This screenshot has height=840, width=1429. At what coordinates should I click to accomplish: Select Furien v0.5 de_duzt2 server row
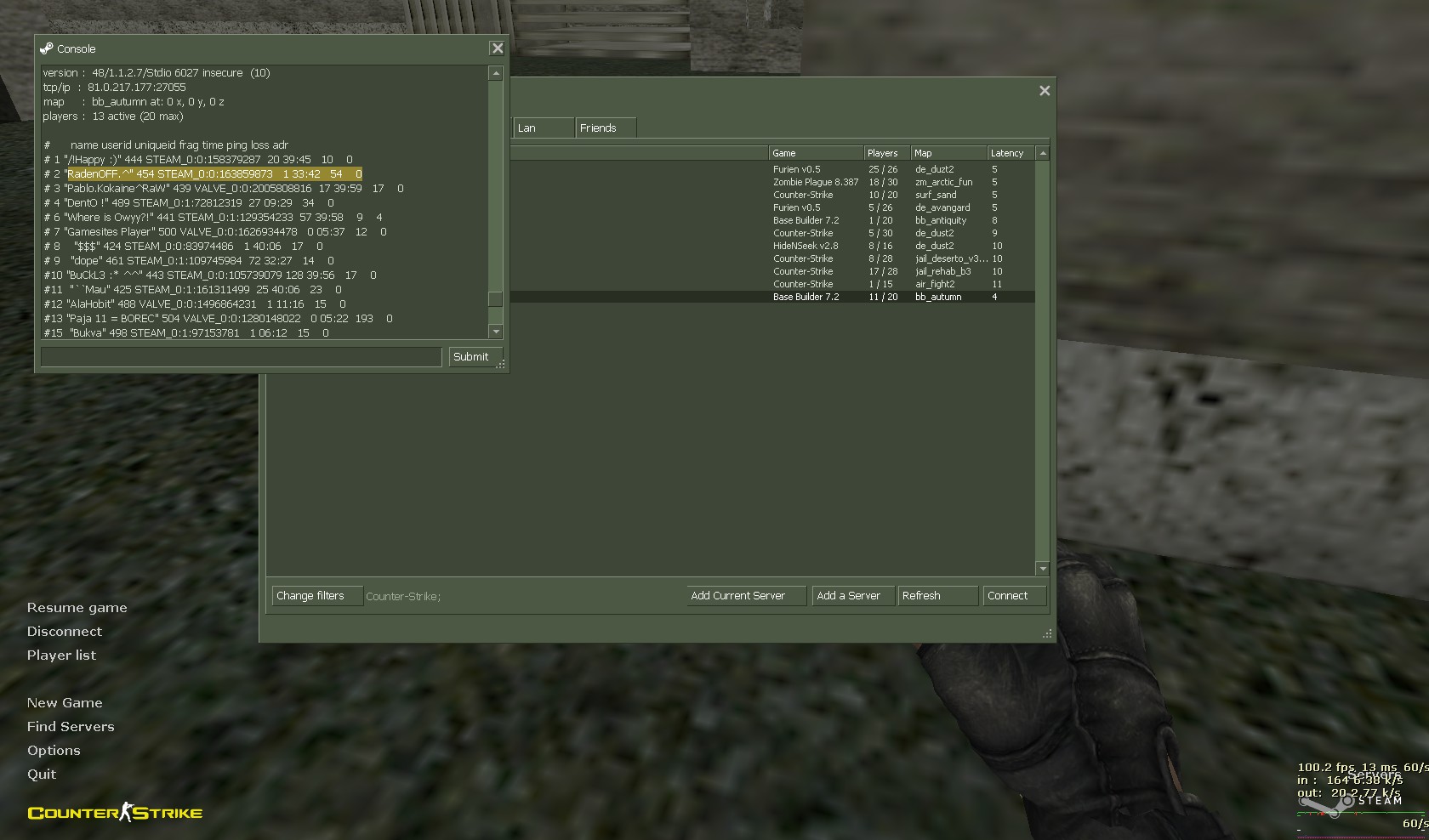pyautogui.click(x=772, y=169)
